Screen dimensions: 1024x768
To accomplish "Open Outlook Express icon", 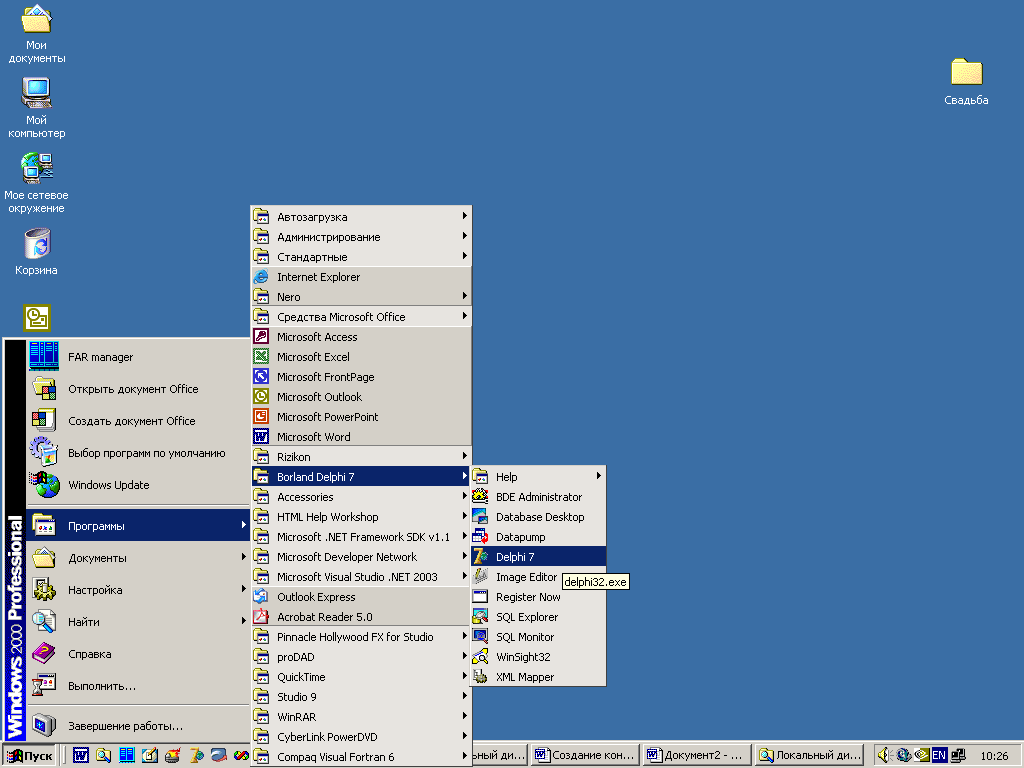I will [261, 597].
